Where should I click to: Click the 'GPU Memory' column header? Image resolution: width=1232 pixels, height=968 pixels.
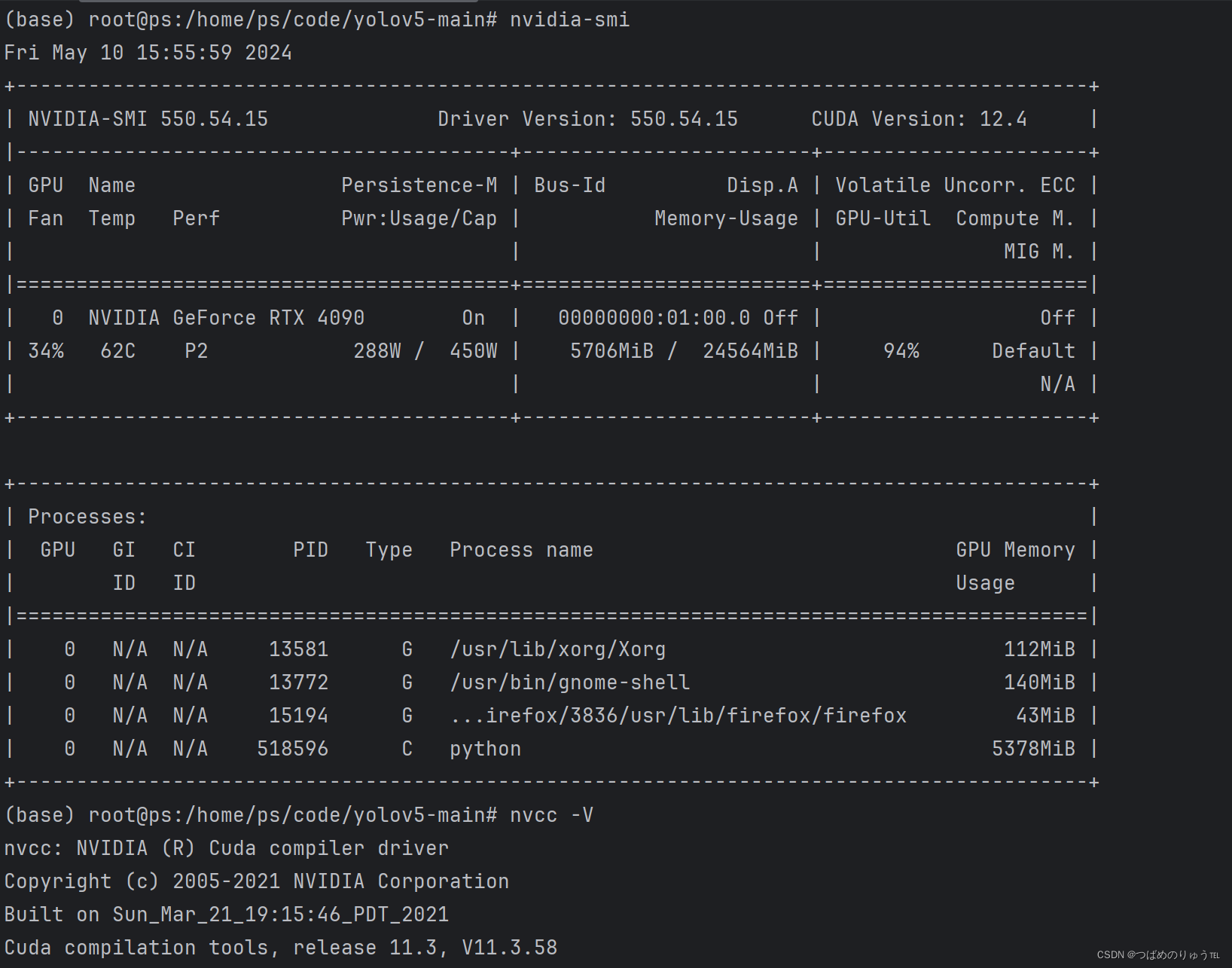click(x=1016, y=550)
